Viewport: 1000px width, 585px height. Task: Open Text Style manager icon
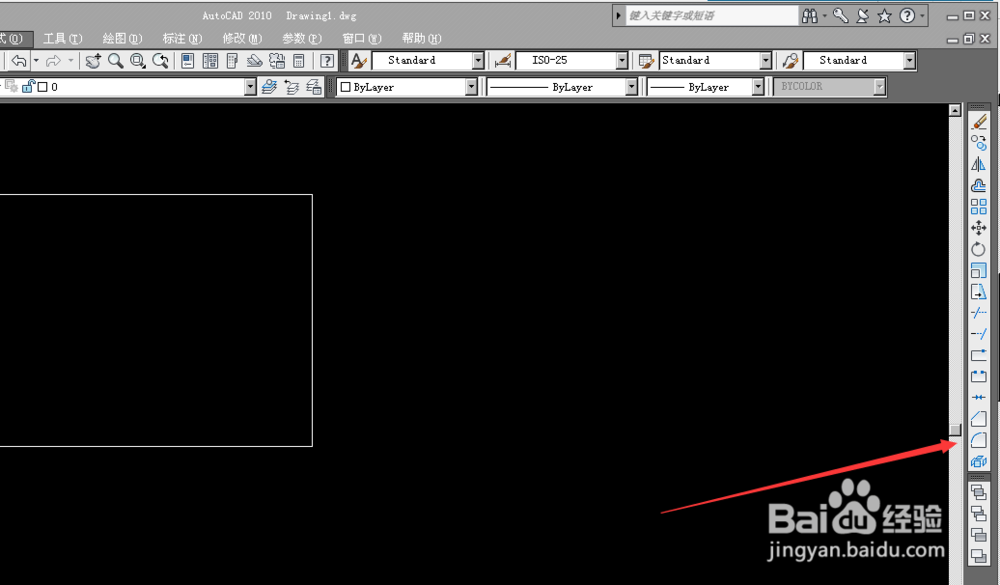[359, 61]
